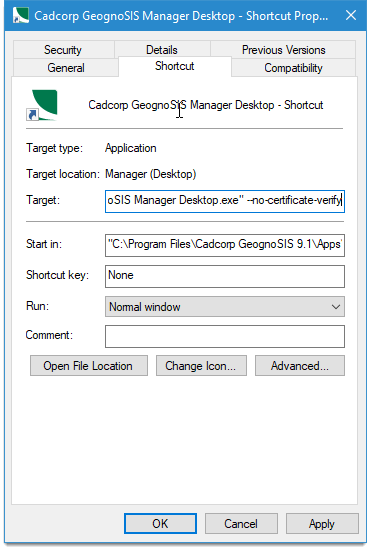Click the Target type label
371x551 pixels.
click(x=54, y=148)
